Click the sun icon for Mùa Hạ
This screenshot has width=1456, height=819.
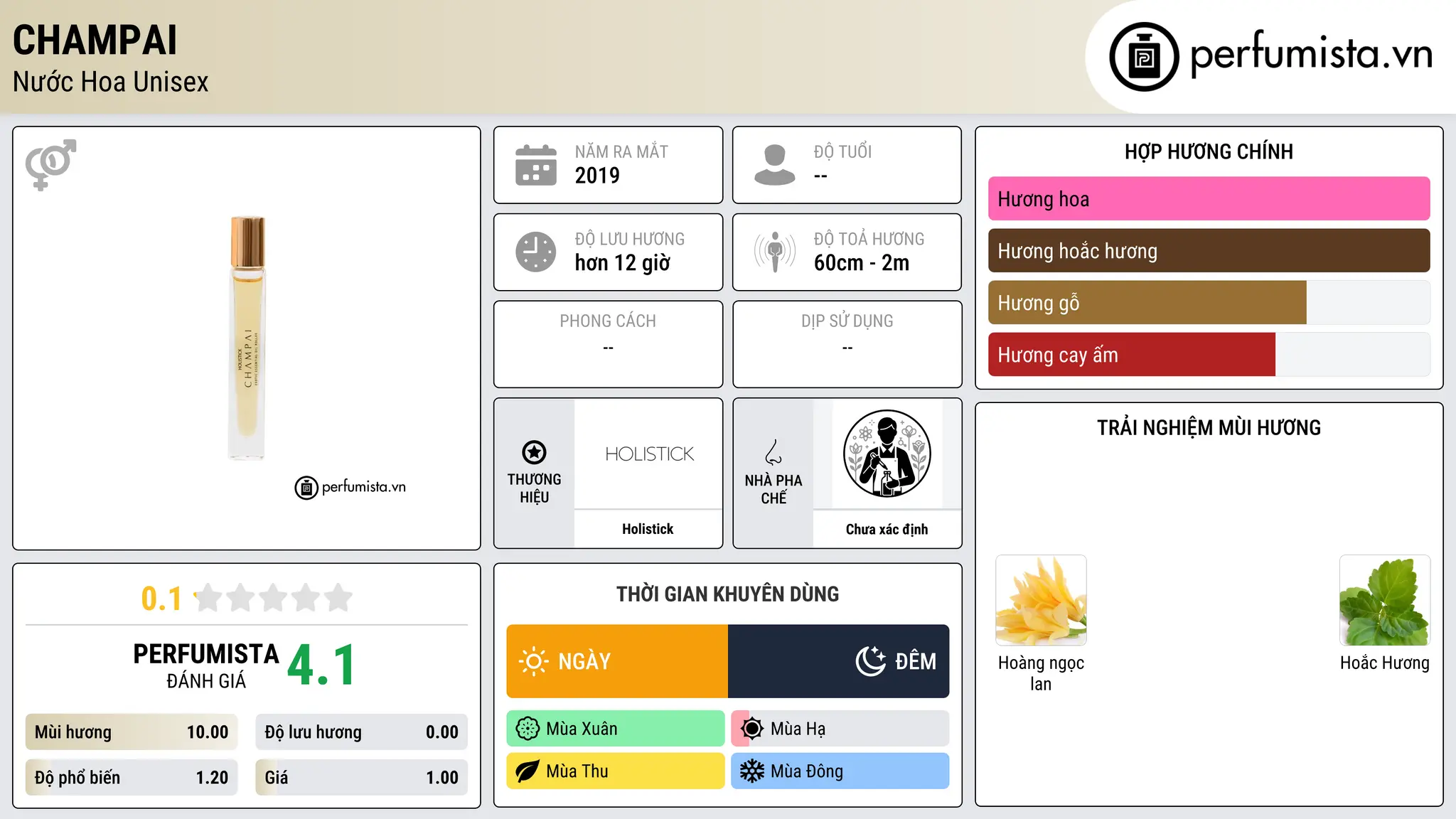751,729
